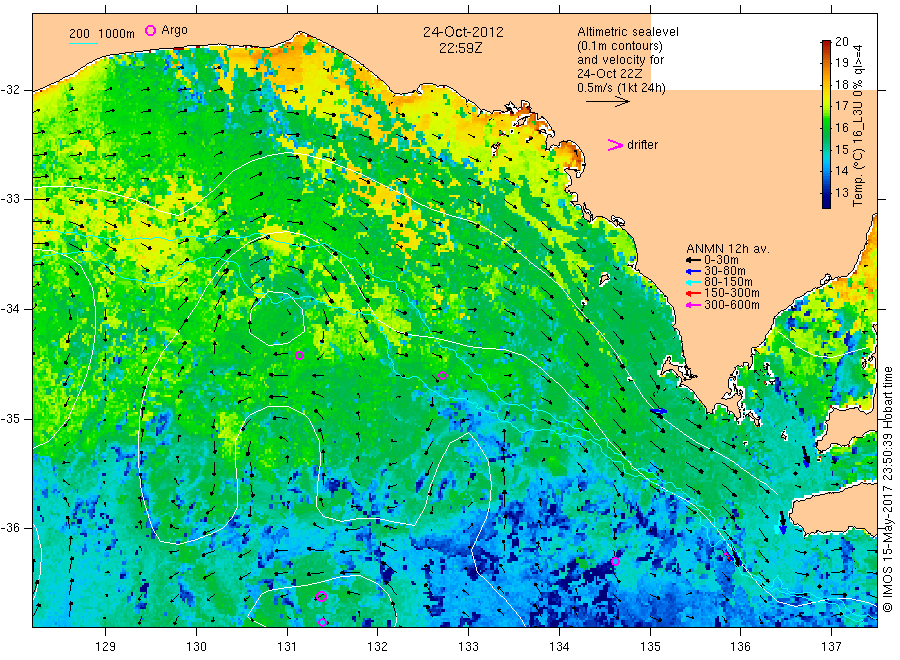Image resolution: width=900 pixels, height=660 pixels.
Task: Click the drifter legend label
Action: point(642,145)
